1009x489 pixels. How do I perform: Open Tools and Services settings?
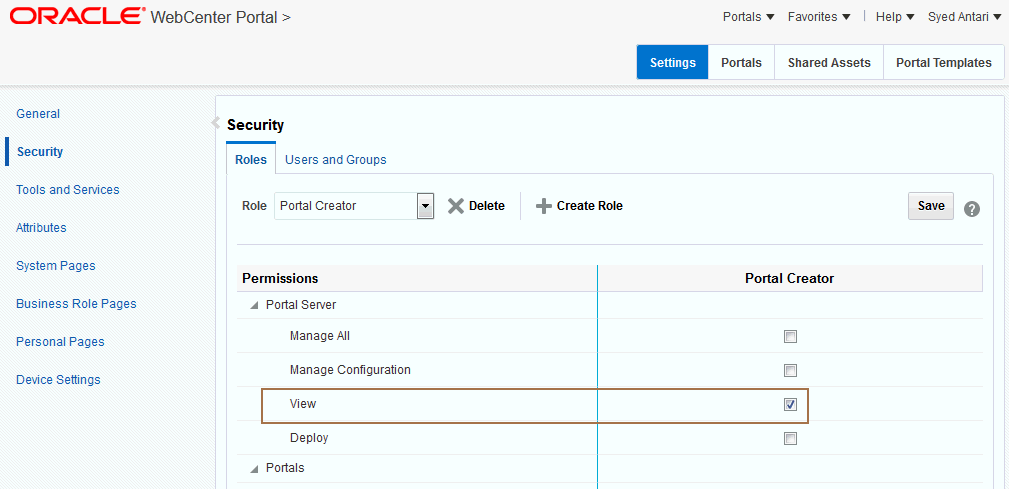click(x=68, y=190)
